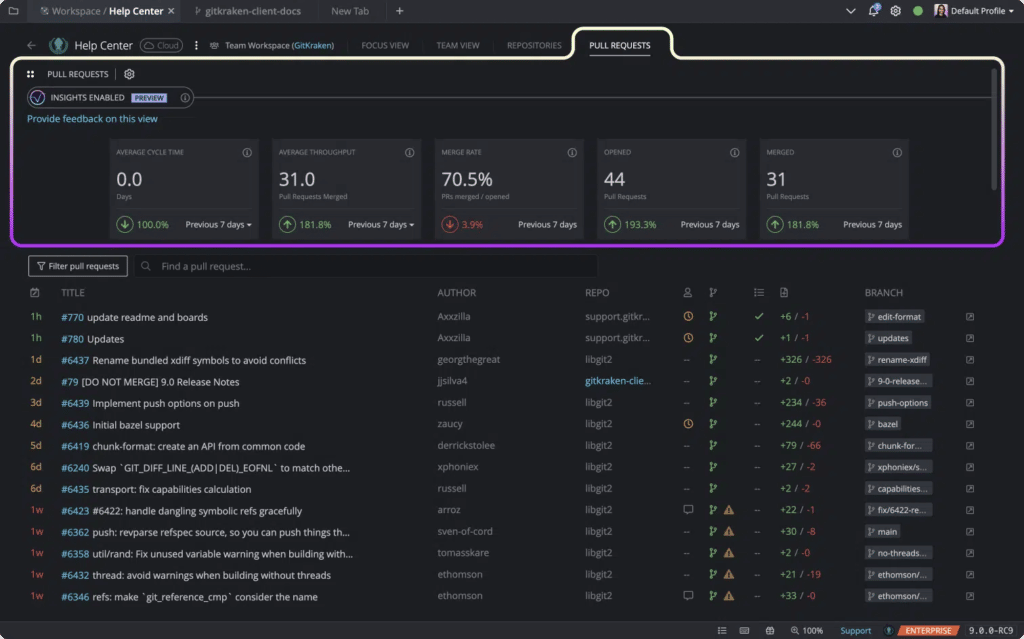Viewport: 1024px width, 639px height.
Task: Click the Cloud badge beside Help Center
Action: point(161,46)
